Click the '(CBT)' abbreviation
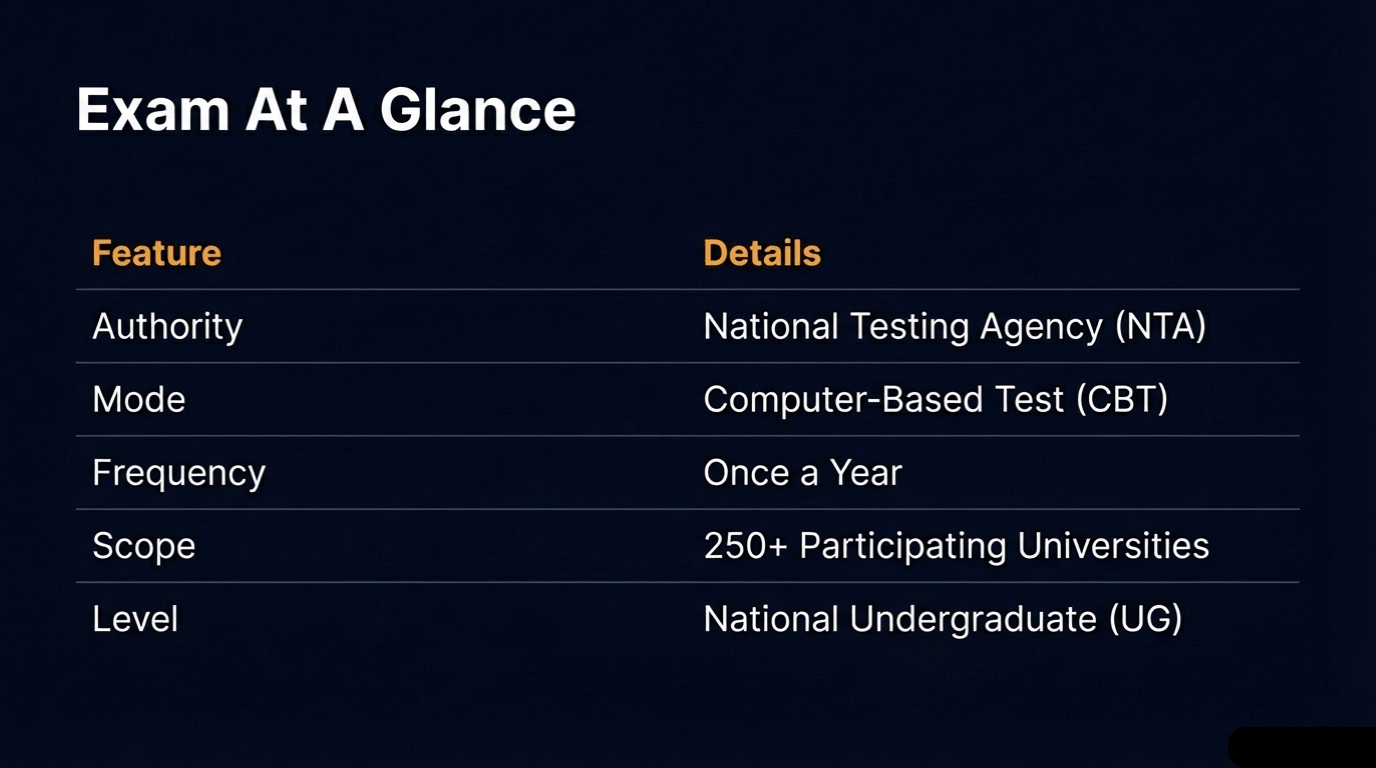Screen dimensions: 1376x768 (x=1122, y=400)
